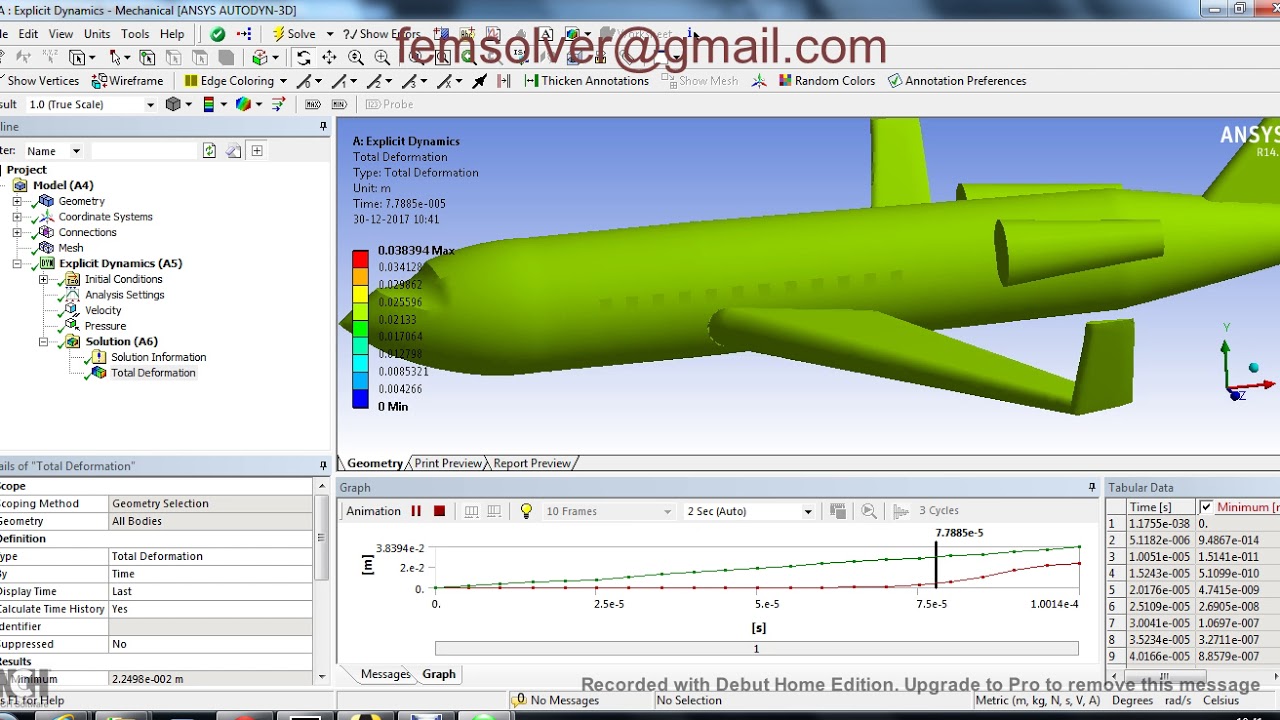
Task: Click the expand-all plus icon in Outline filter
Action: tap(257, 151)
